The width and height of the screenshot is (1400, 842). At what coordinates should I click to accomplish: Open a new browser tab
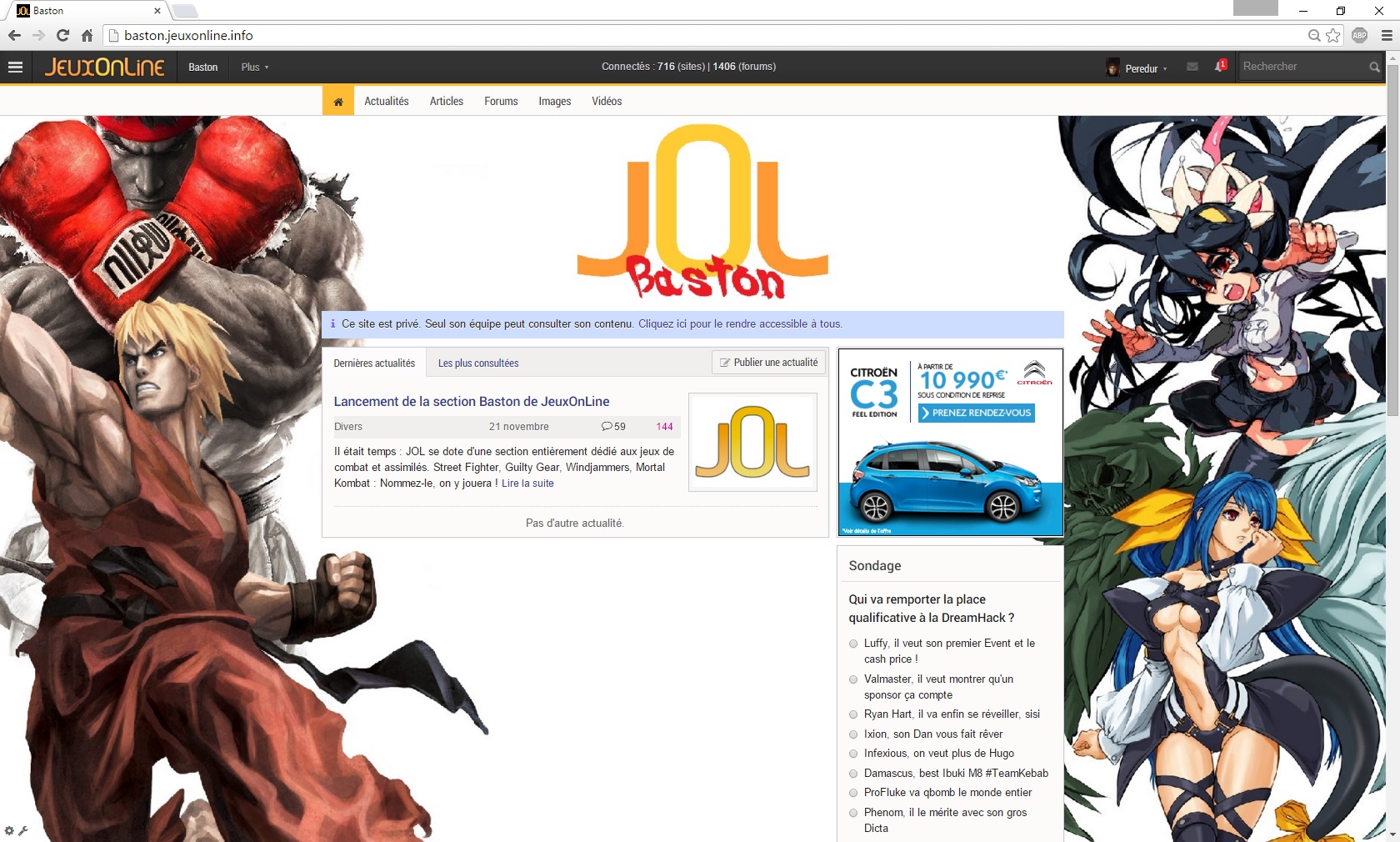click(x=185, y=11)
